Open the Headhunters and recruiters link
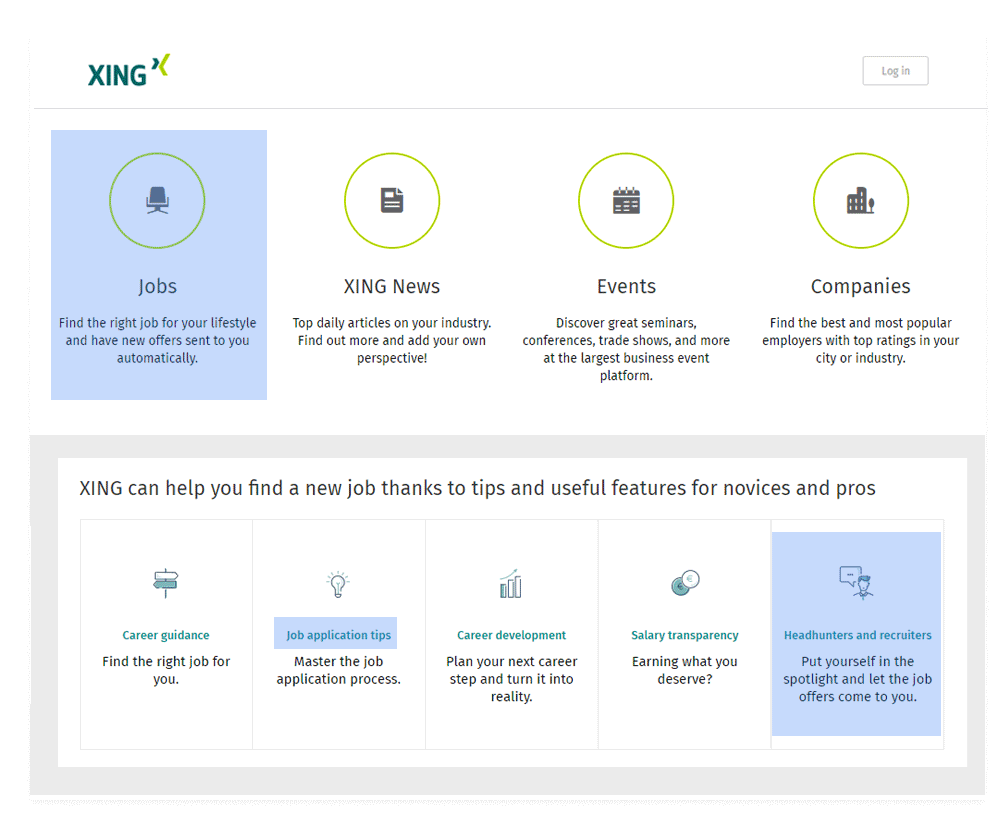 tap(857, 635)
